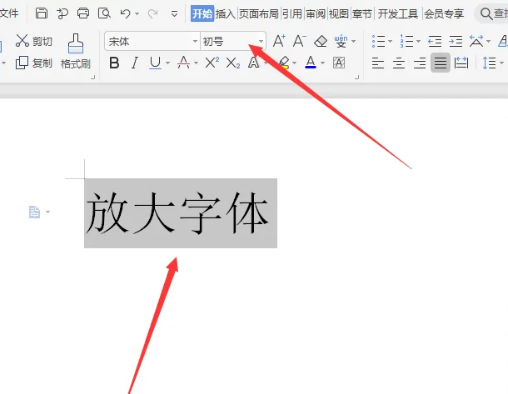Click the Print icon

[x=83, y=13]
